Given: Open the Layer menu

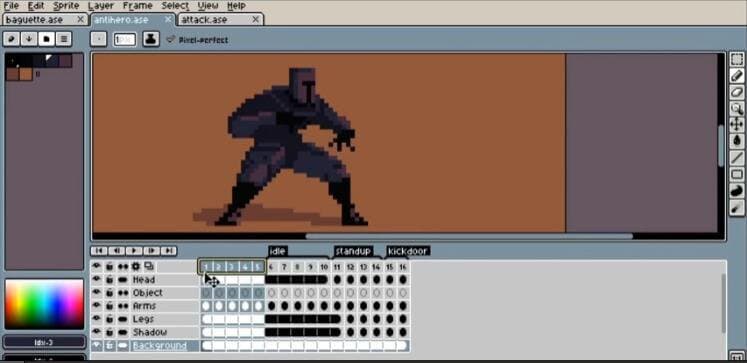Looking at the screenshot, I should pos(101,6).
